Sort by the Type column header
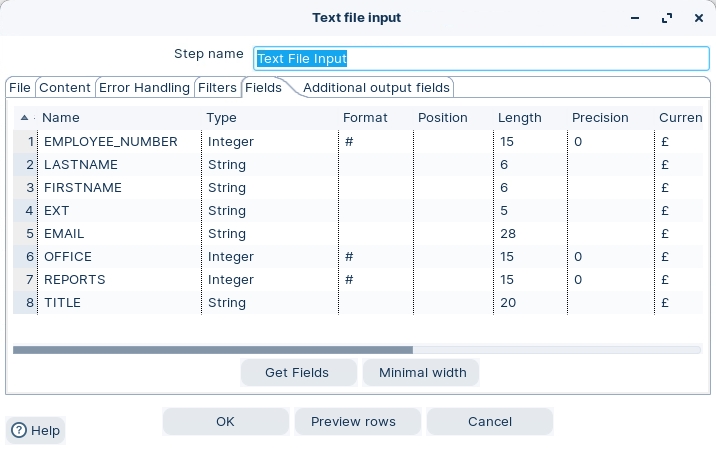716x450 pixels. pos(221,117)
